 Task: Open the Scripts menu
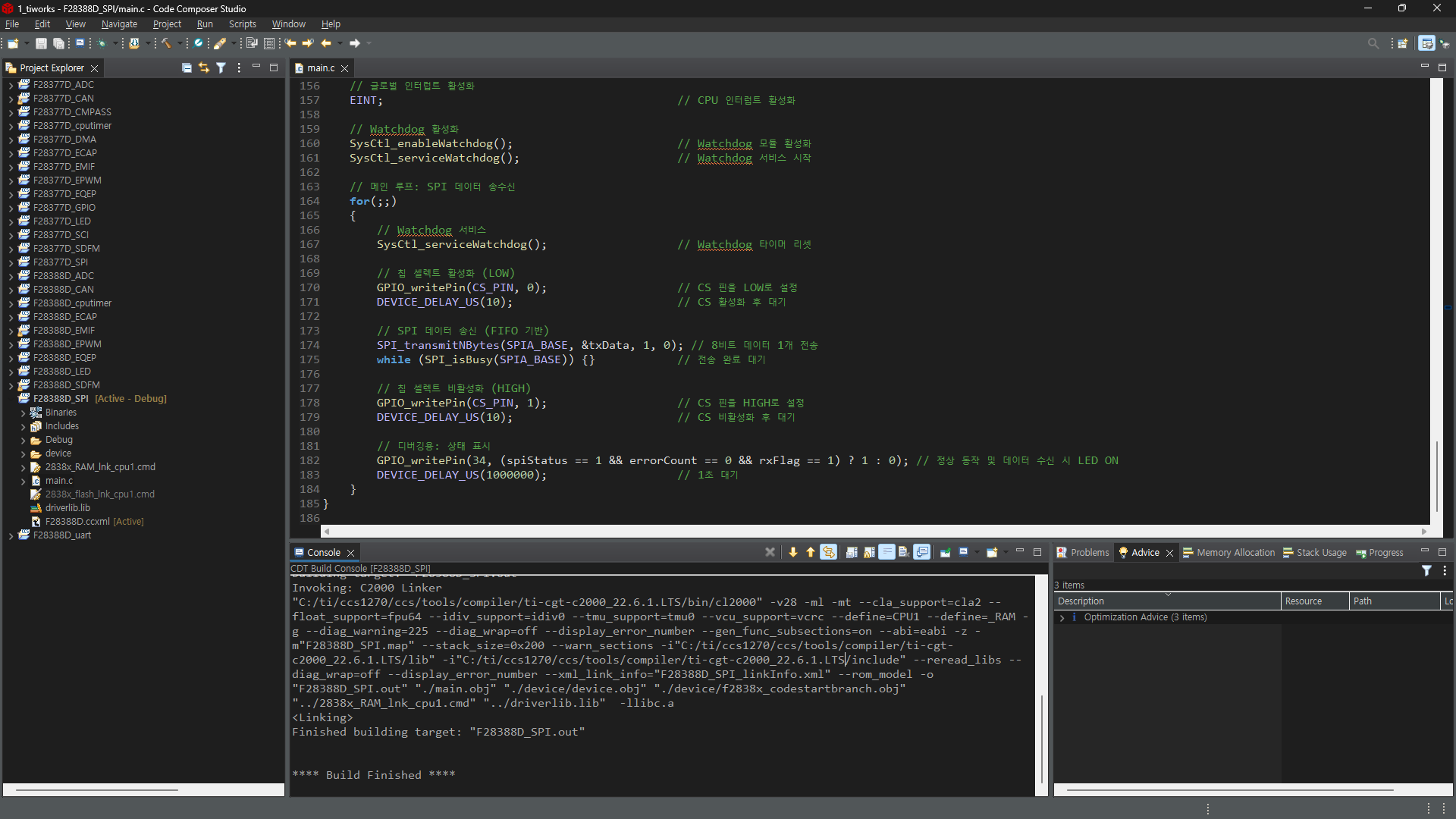point(242,24)
